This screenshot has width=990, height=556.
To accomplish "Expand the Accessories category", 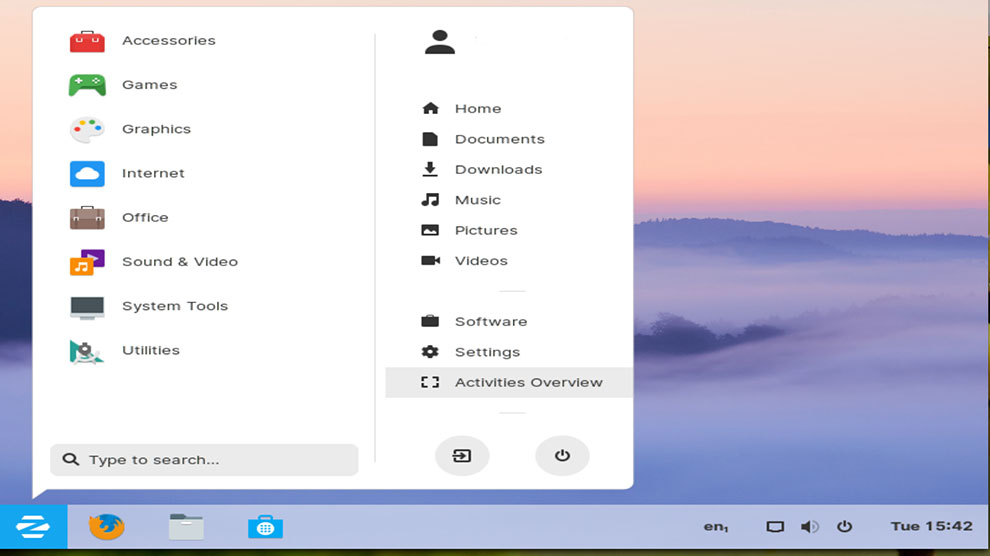I will click(168, 41).
